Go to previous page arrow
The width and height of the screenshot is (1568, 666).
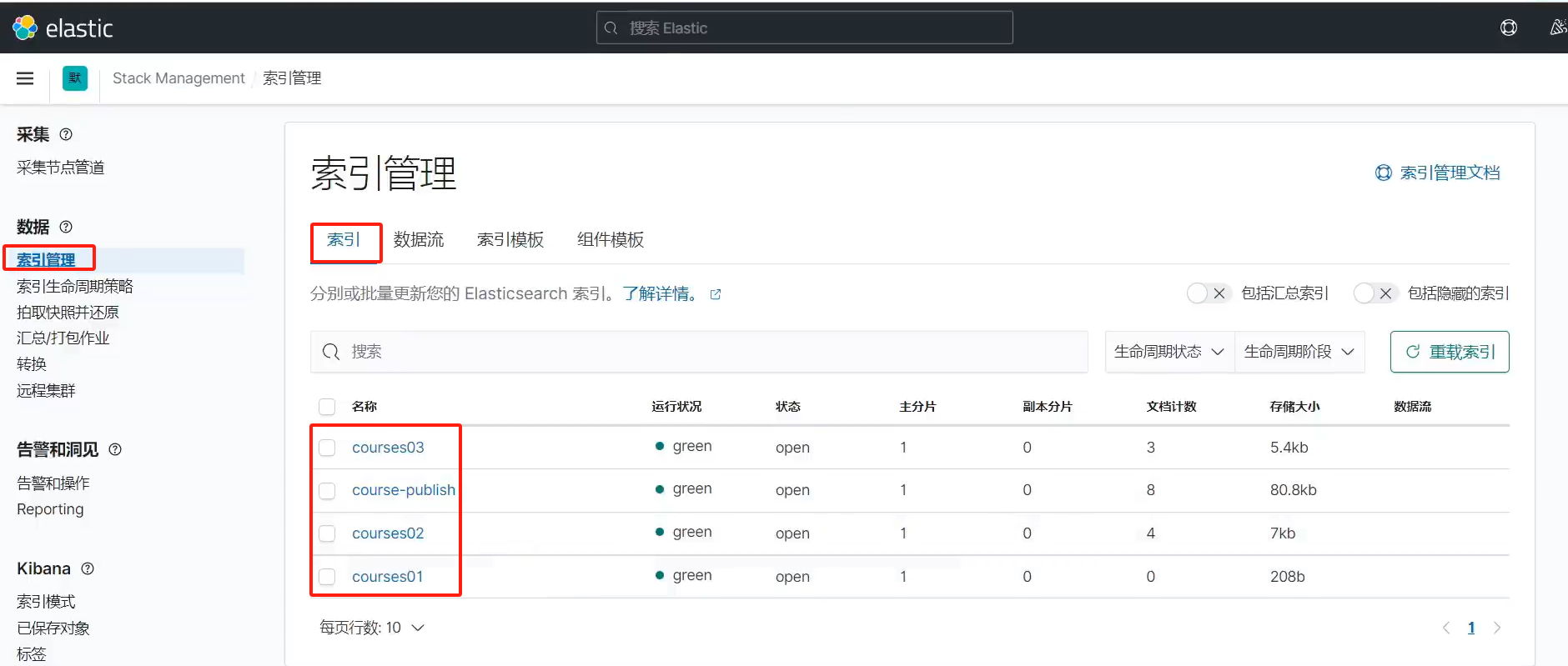(1446, 628)
